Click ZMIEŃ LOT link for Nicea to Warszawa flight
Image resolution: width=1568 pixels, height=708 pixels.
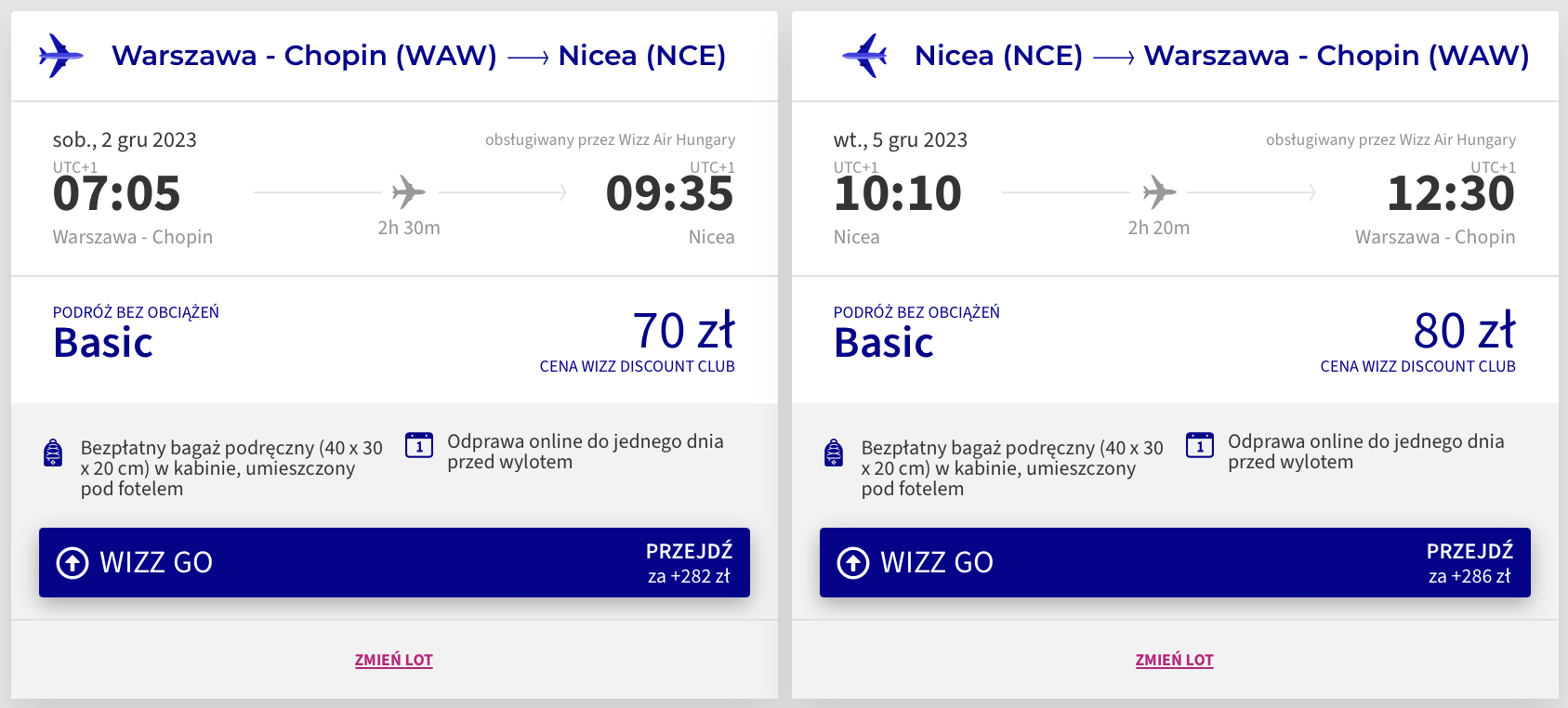(1175, 660)
